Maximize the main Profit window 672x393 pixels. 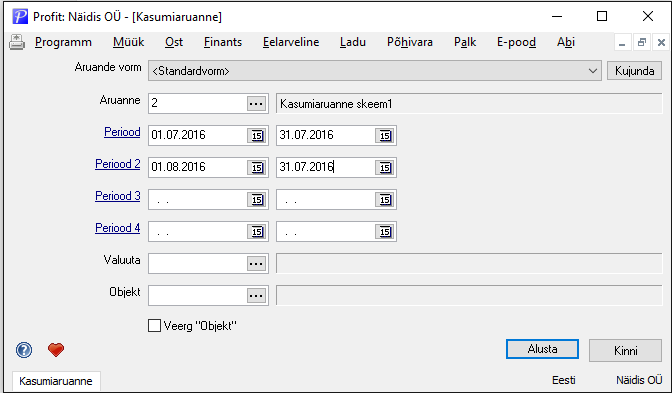click(x=602, y=17)
